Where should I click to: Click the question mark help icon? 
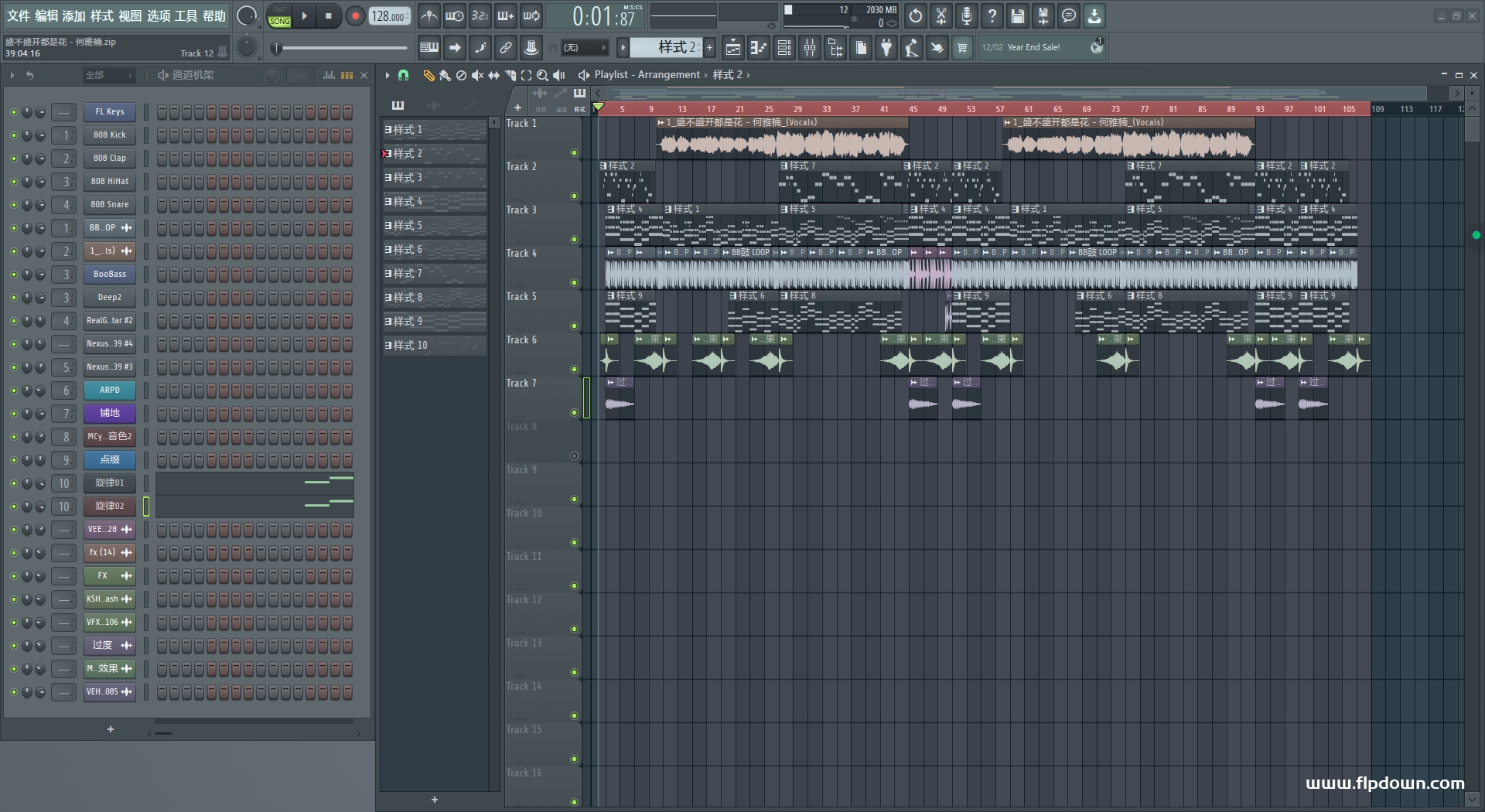pos(992,15)
